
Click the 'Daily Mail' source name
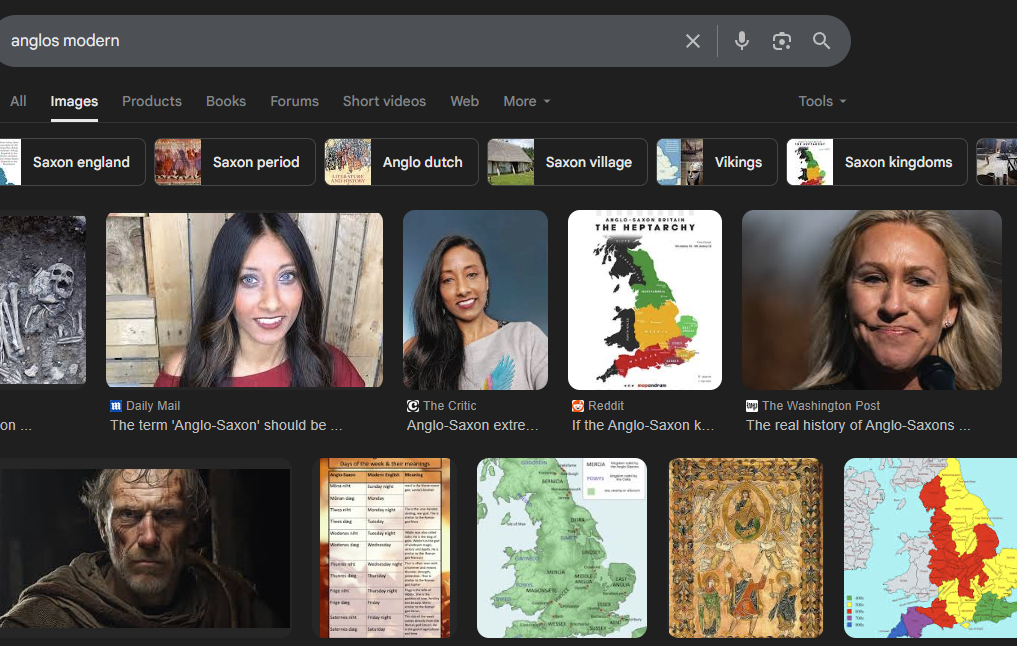click(x=153, y=406)
